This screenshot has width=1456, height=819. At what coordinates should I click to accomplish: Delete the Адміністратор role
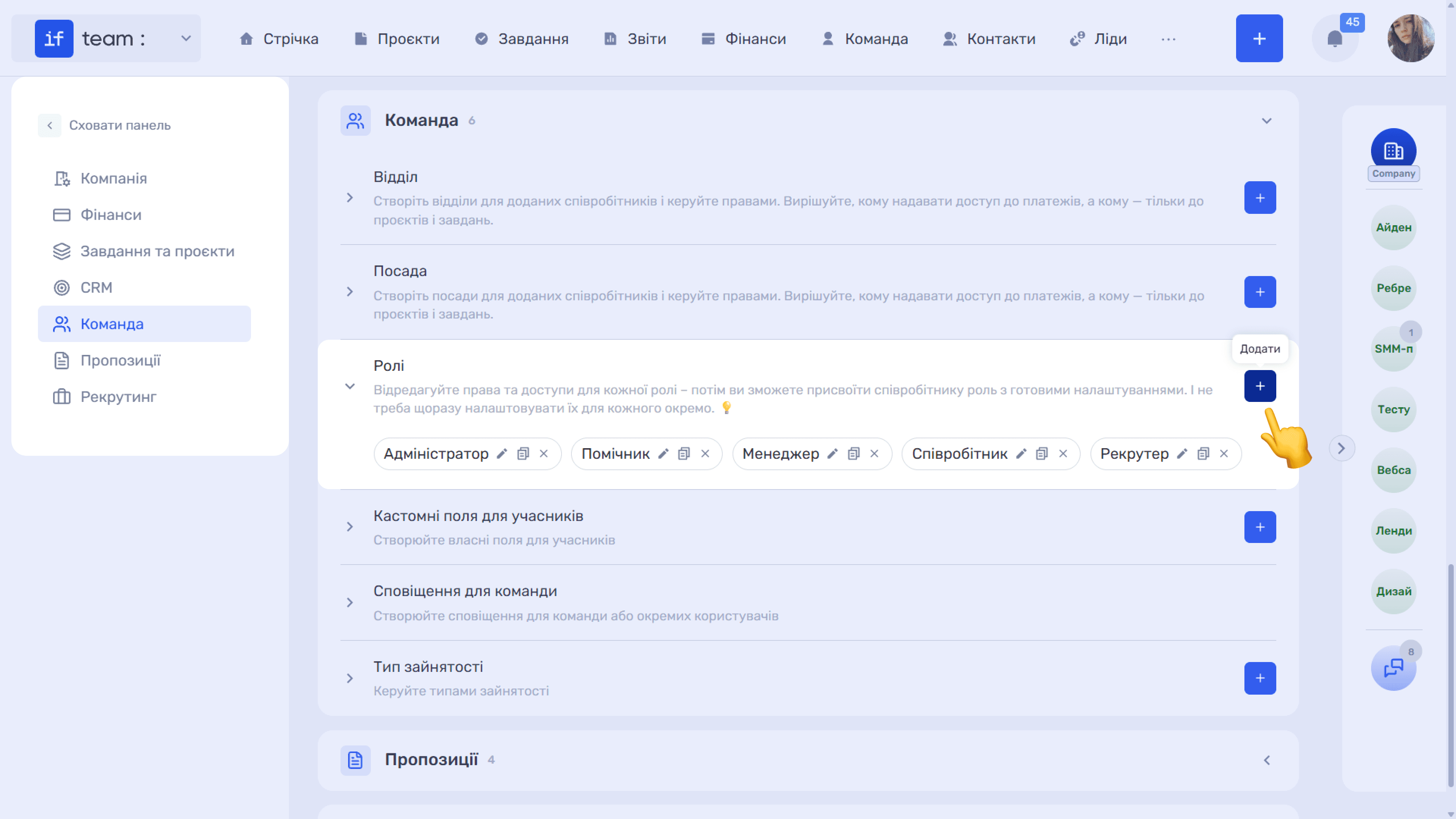(544, 454)
